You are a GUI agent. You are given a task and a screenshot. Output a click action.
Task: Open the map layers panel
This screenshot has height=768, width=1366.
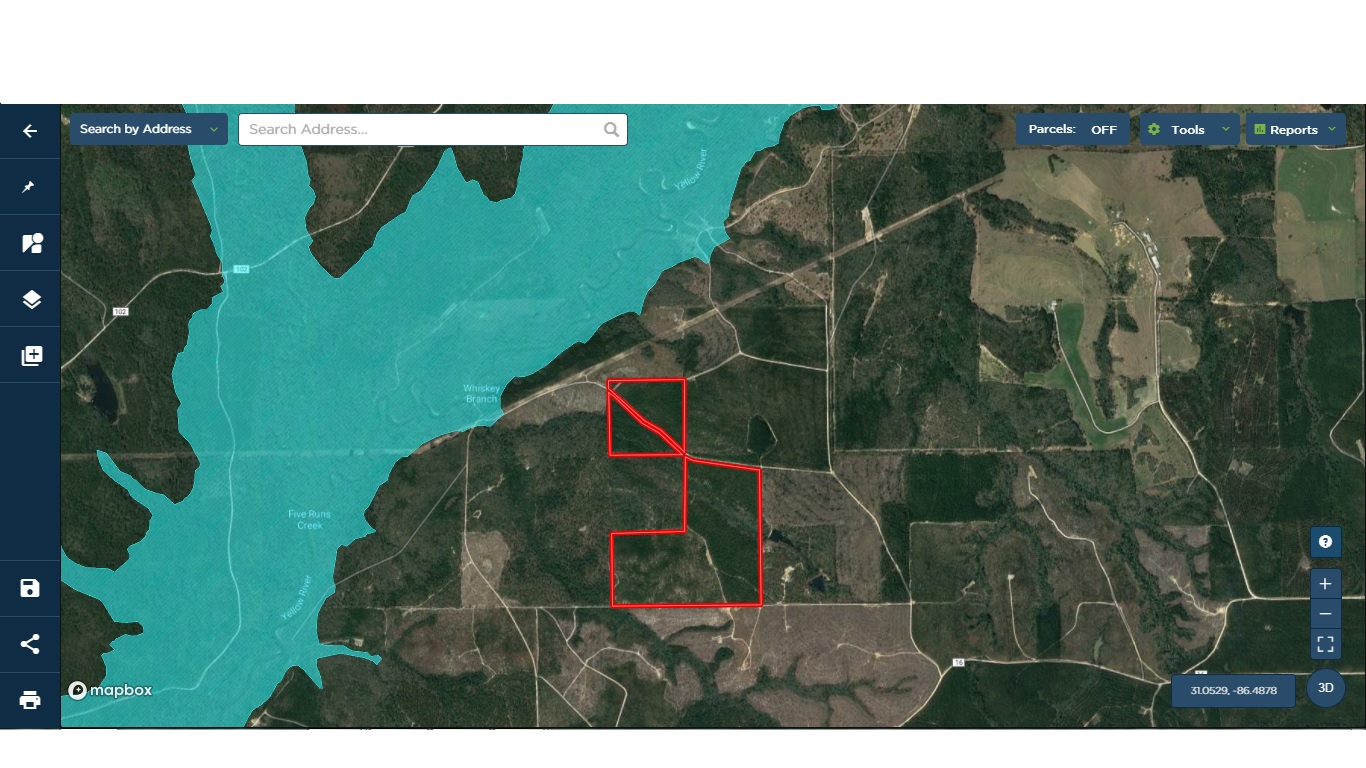(x=30, y=299)
